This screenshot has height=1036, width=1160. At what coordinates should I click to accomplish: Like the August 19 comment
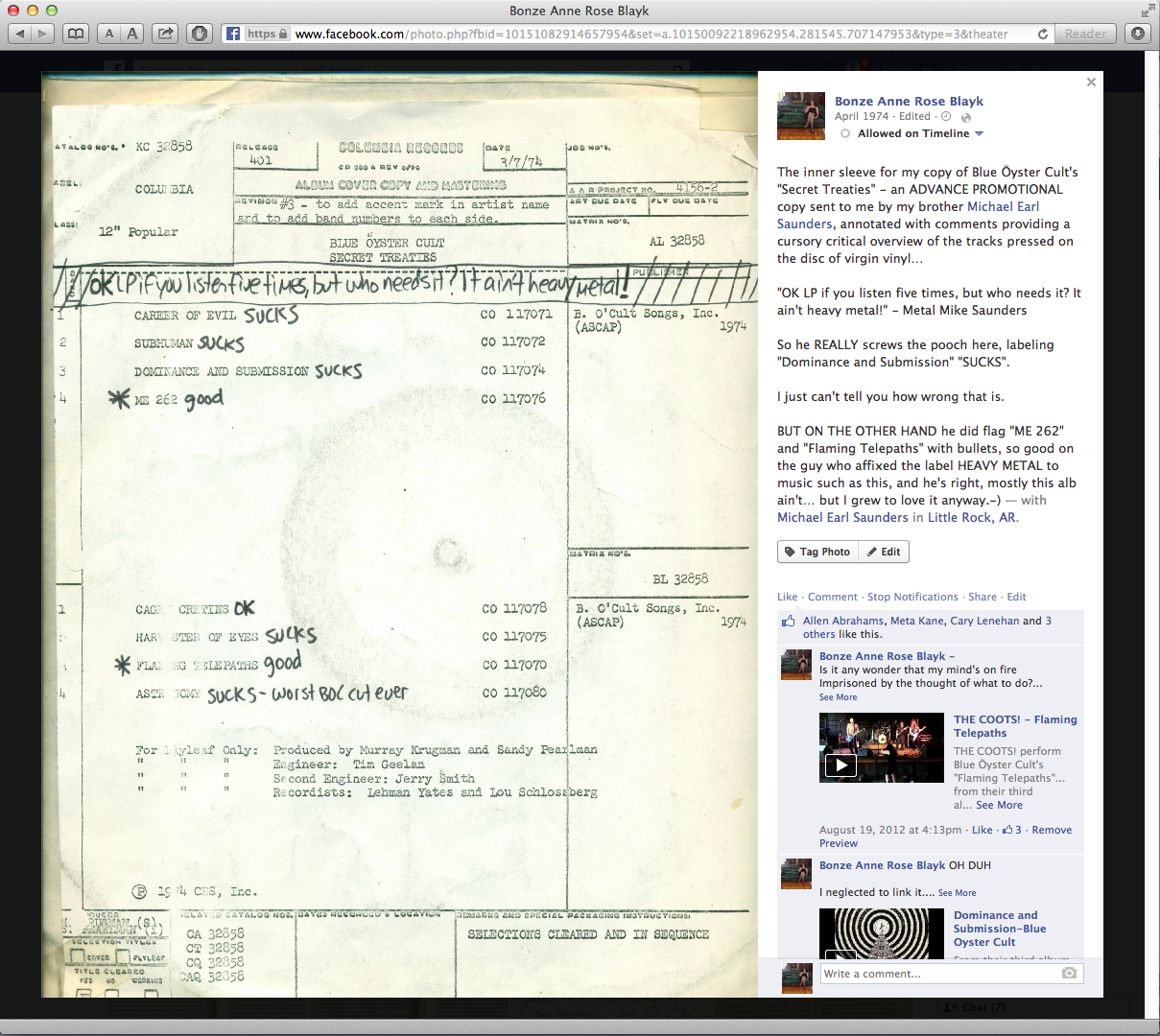982,830
